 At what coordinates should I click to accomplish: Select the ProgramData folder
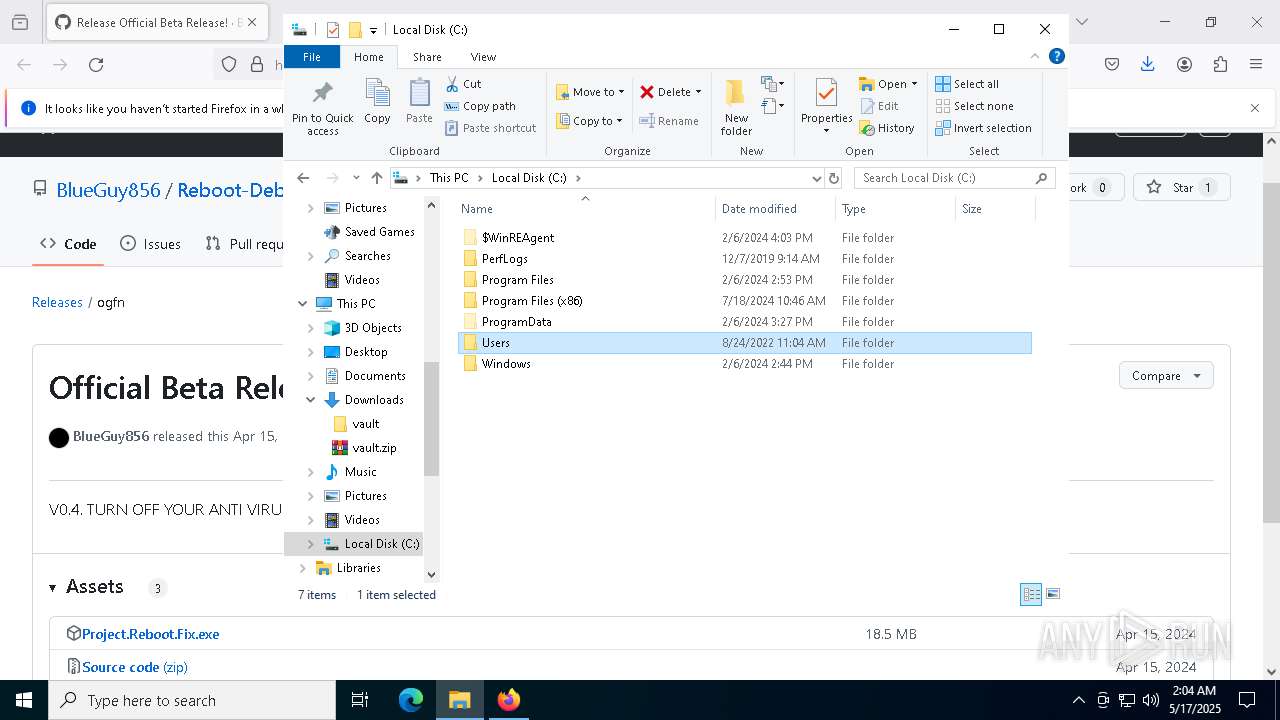(745, 322)
